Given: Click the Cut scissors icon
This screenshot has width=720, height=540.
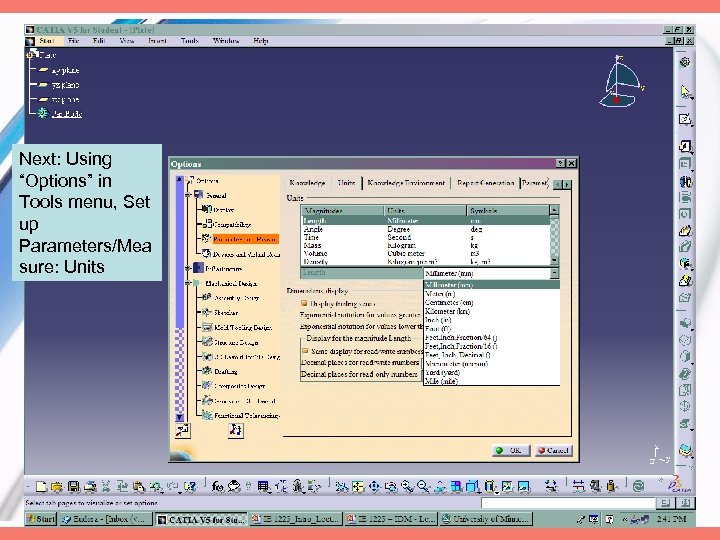Looking at the screenshot, I should (106, 486).
